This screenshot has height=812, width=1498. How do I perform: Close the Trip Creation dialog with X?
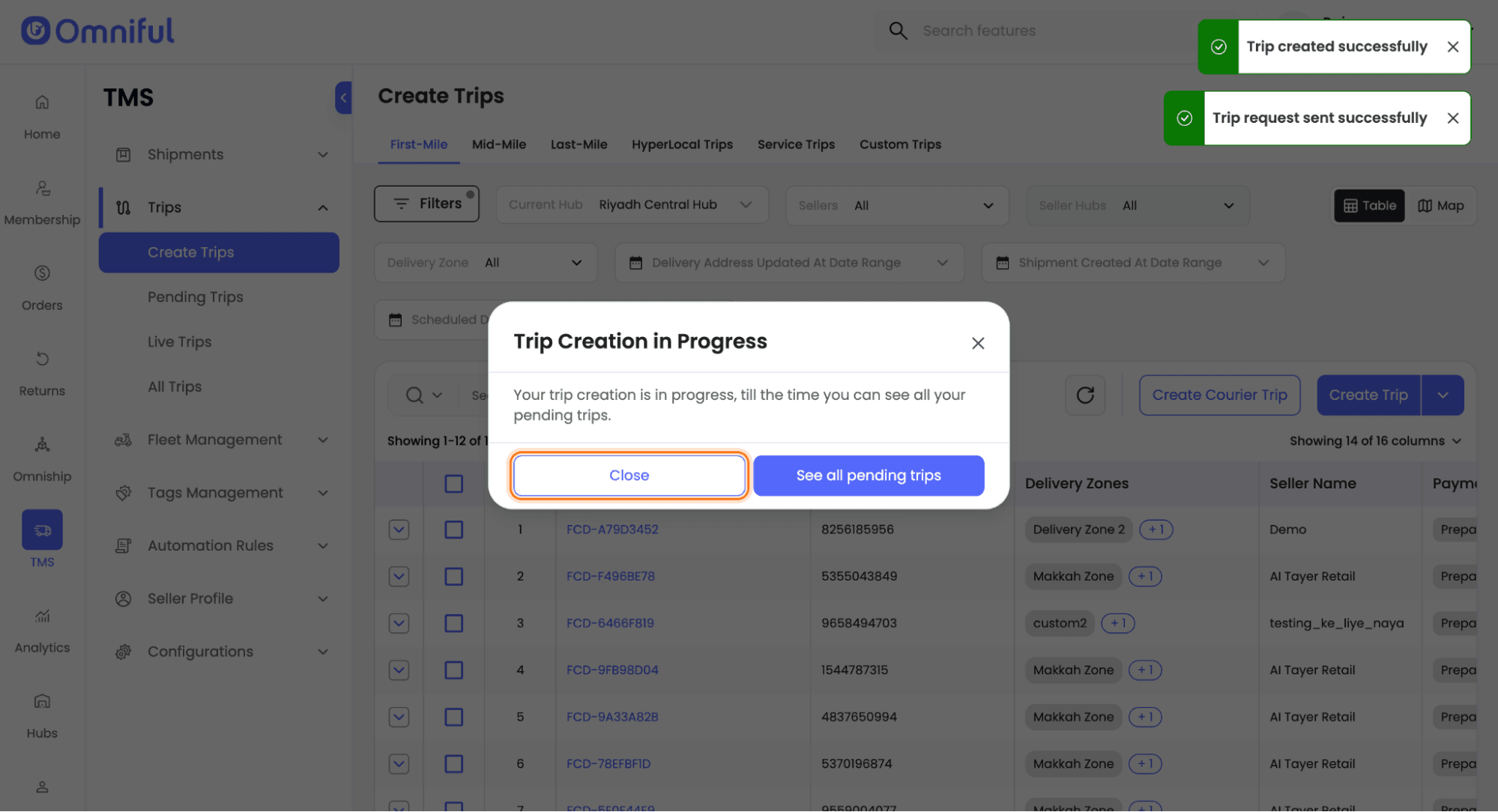[x=977, y=342]
